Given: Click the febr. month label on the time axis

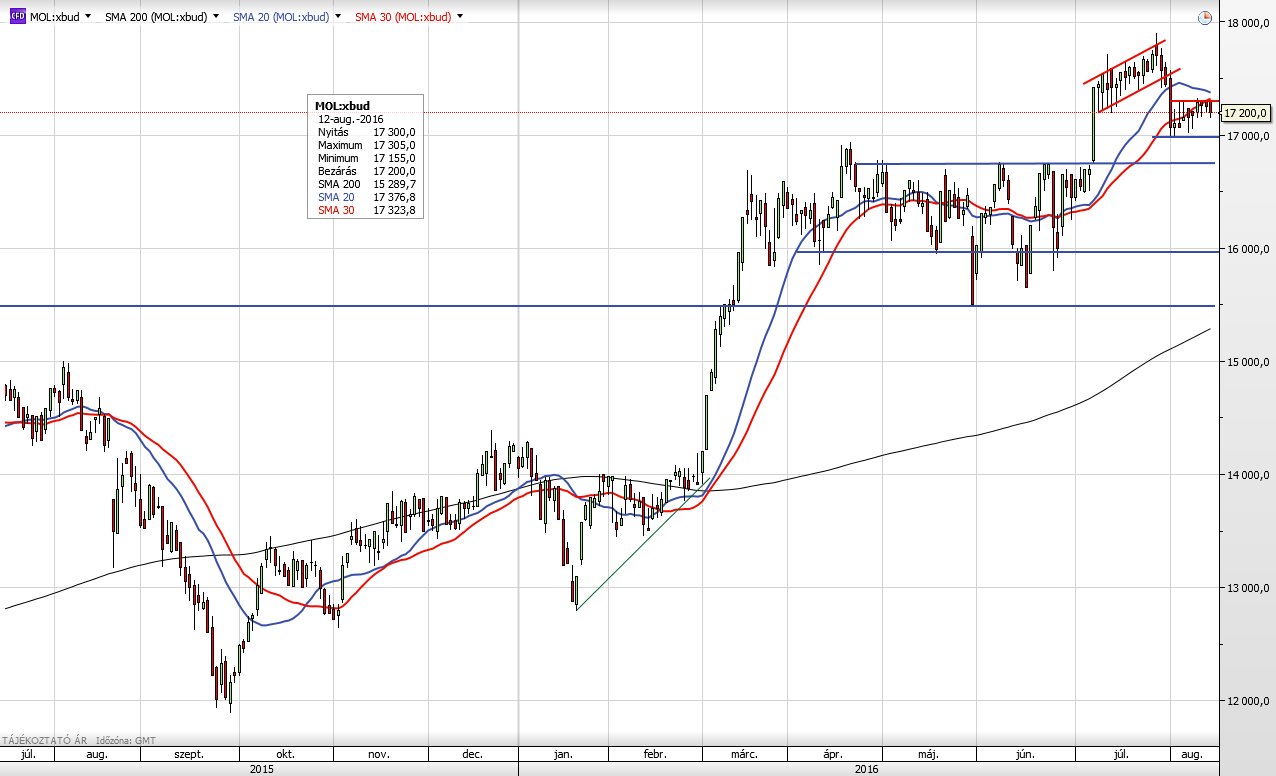Looking at the screenshot, I should tap(654, 754).
